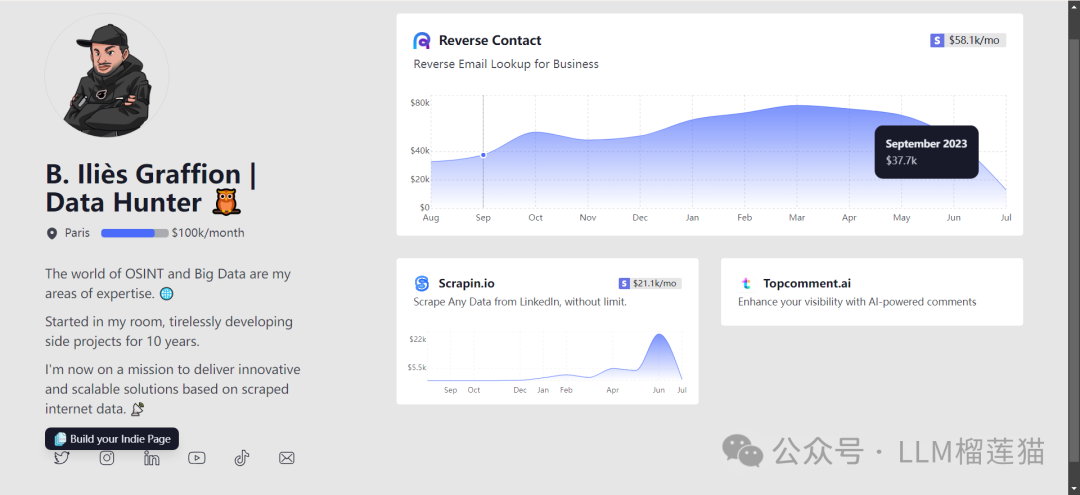Click the Stripe icon beside $21.1k/mo
Viewport: 1080px width, 495px height.
click(625, 284)
